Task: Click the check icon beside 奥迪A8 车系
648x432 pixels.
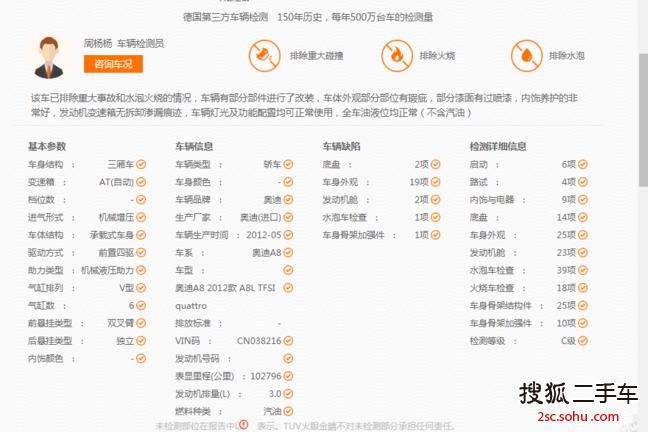Action: [x=288, y=253]
